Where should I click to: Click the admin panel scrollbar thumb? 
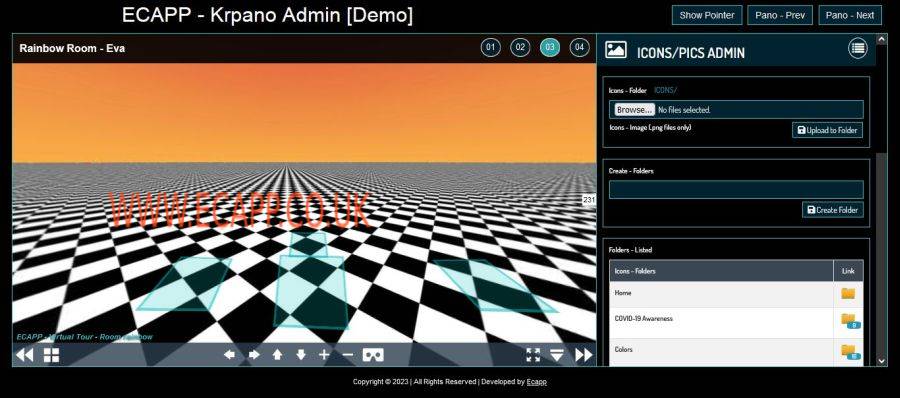pyautogui.click(x=882, y=253)
